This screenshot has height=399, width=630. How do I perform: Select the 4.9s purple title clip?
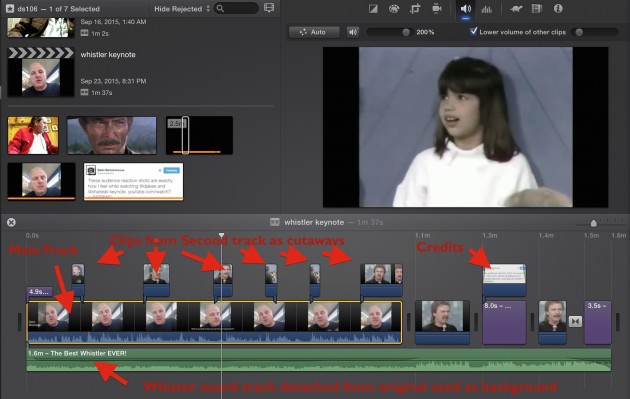point(39,293)
